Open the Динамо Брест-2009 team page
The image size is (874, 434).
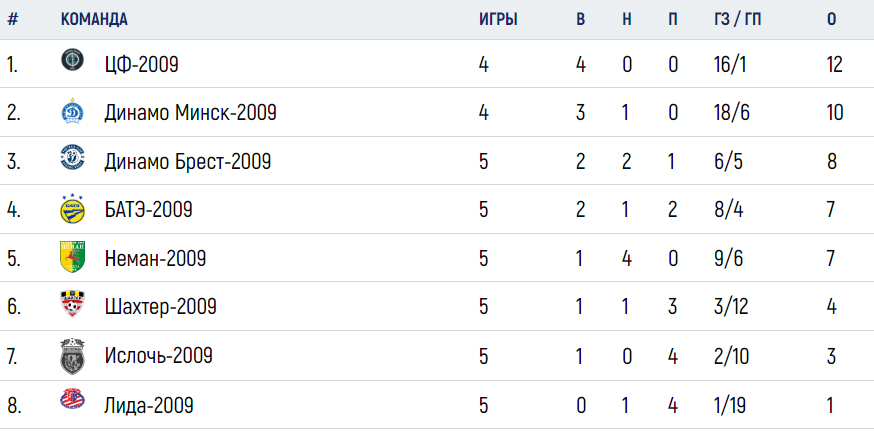coord(188,162)
